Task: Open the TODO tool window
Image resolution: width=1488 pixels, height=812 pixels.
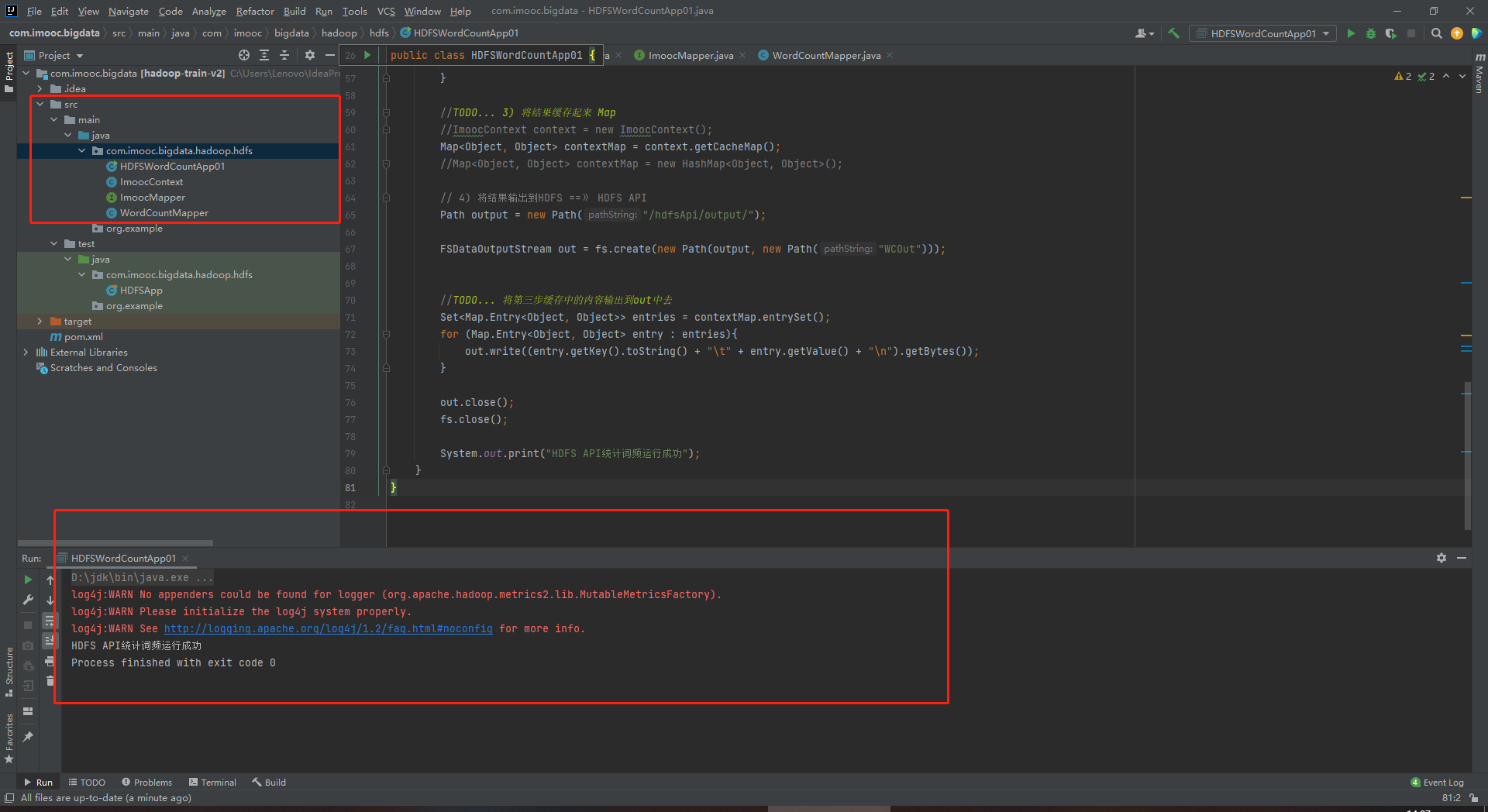Action: click(x=87, y=782)
